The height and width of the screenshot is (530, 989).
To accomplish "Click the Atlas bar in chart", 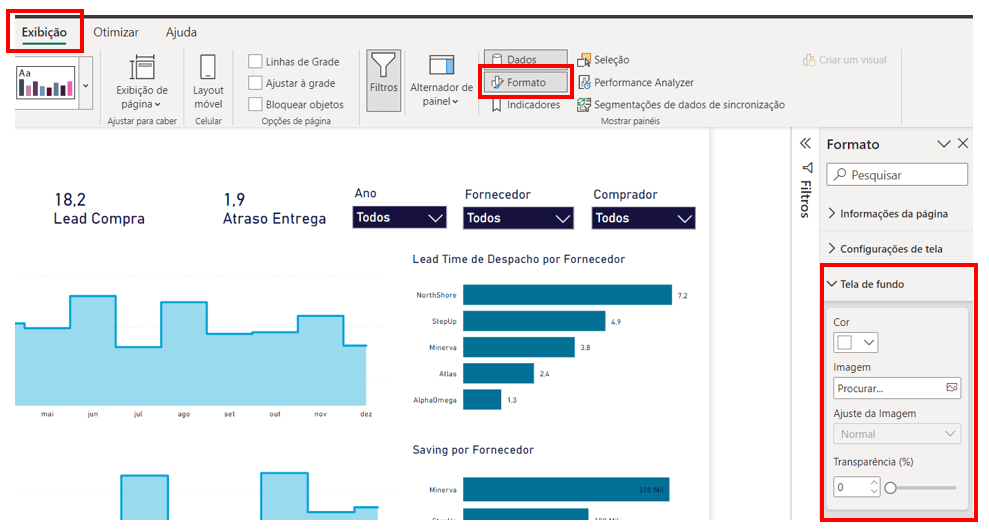I will pyautogui.click(x=498, y=374).
